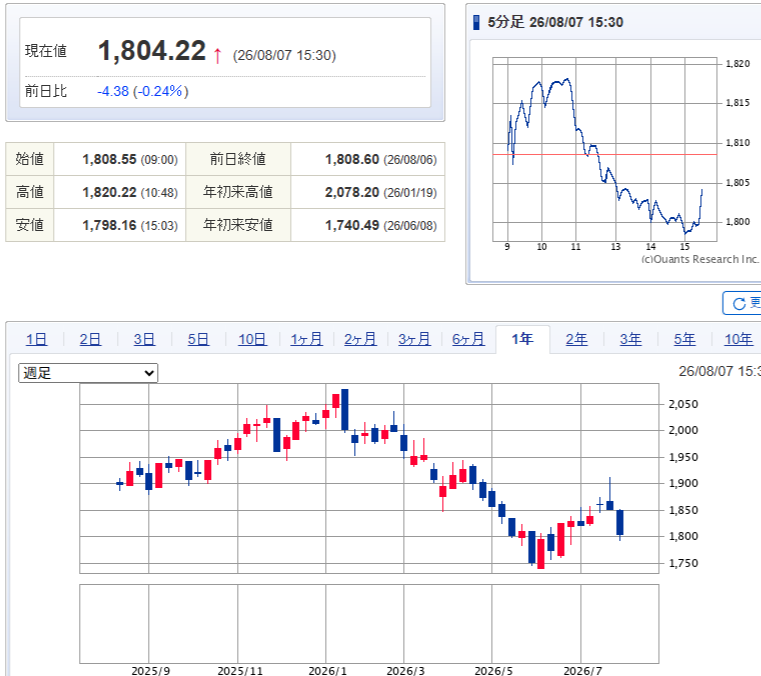Click the 年初来高値 label cell
The height and width of the screenshot is (676, 761).
pos(238,192)
